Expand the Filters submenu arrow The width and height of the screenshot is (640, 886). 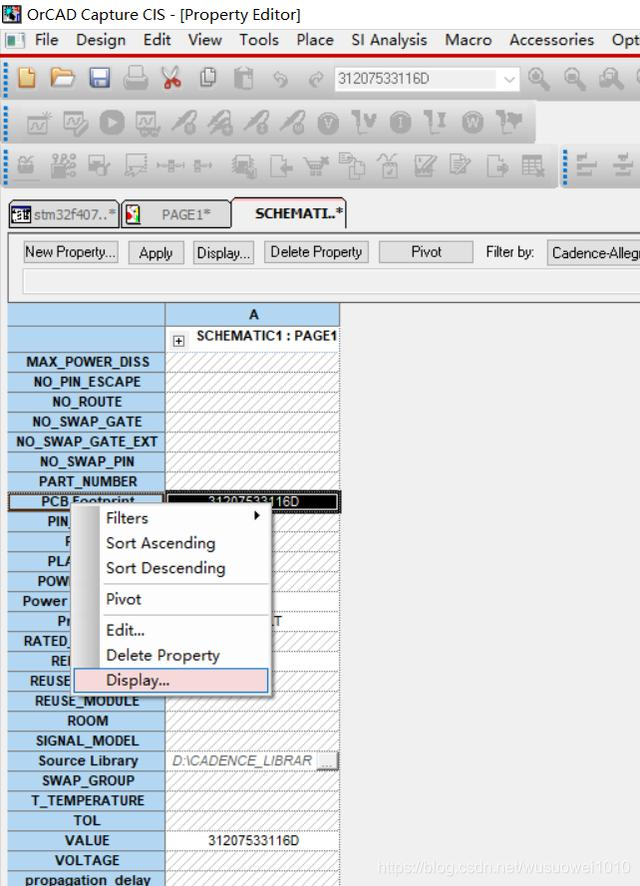257,517
